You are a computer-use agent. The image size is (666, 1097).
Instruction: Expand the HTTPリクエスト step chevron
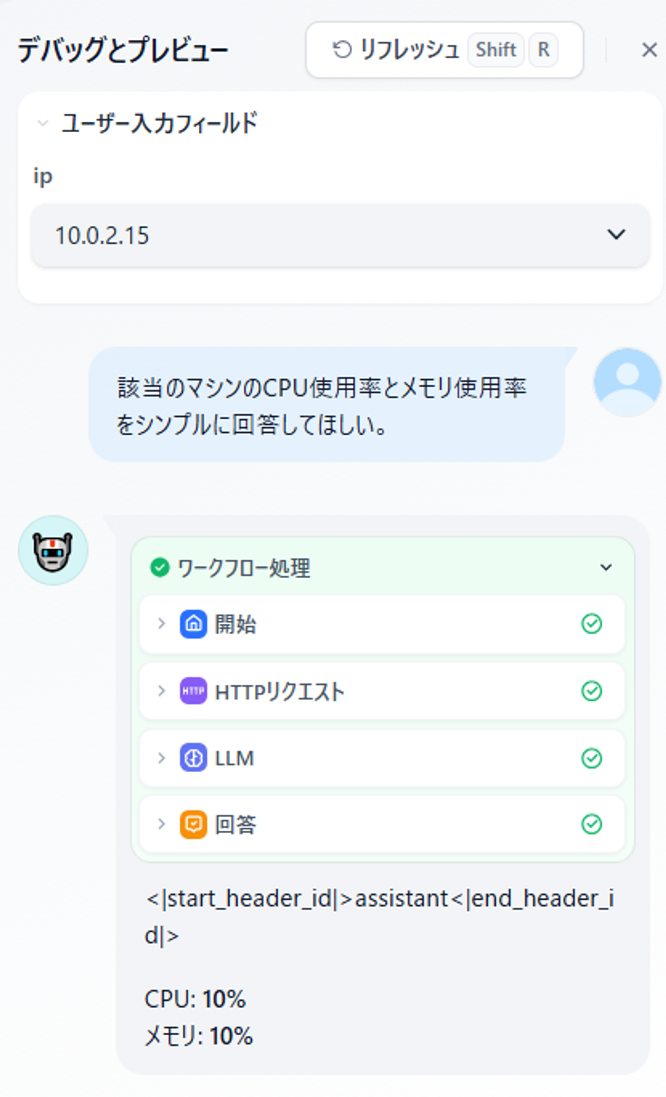click(x=162, y=691)
